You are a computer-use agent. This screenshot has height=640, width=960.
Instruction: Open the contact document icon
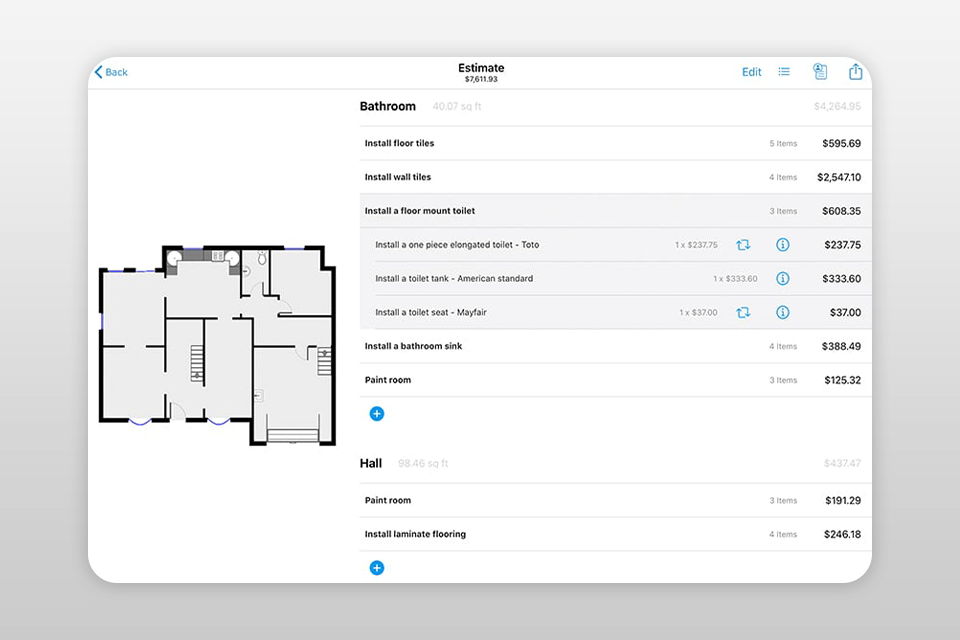[x=820, y=72]
